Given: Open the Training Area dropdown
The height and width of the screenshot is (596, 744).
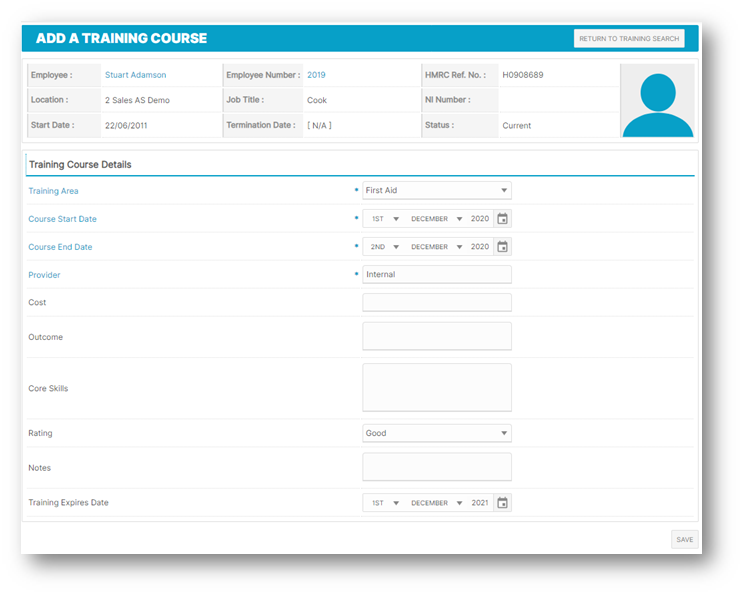Looking at the screenshot, I should [437, 190].
